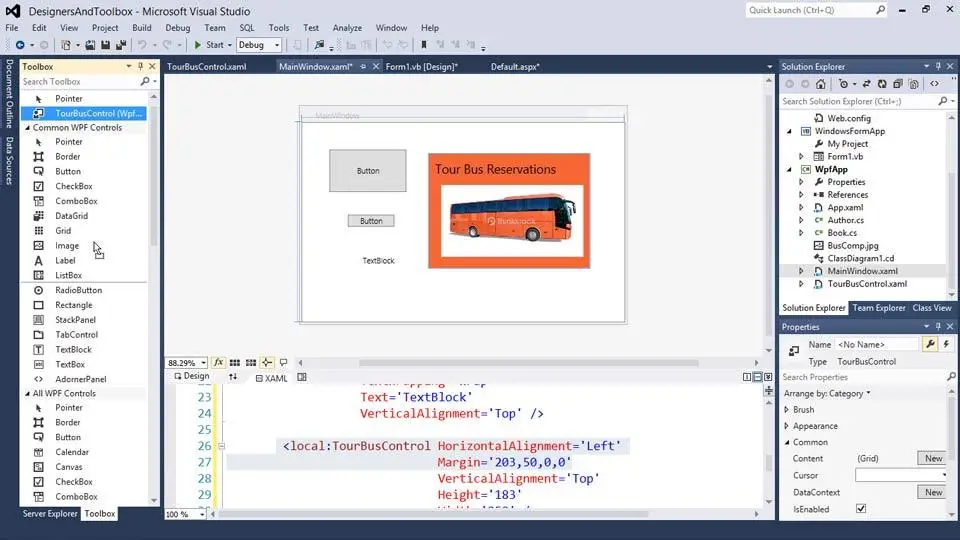Open the Debug configuration dropdown
The image size is (960, 540).
tap(259, 45)
